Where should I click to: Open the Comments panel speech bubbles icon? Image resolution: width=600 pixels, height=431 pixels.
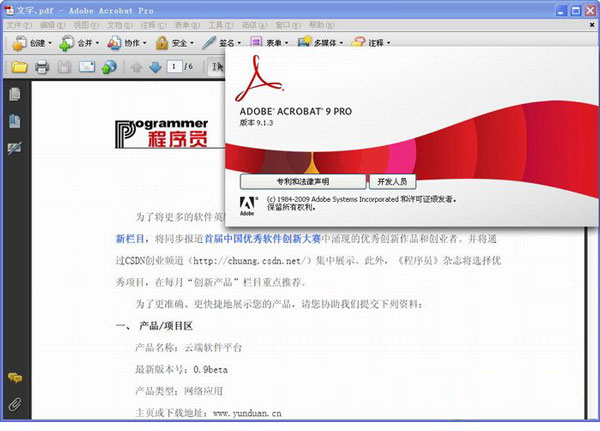(15, 378)
